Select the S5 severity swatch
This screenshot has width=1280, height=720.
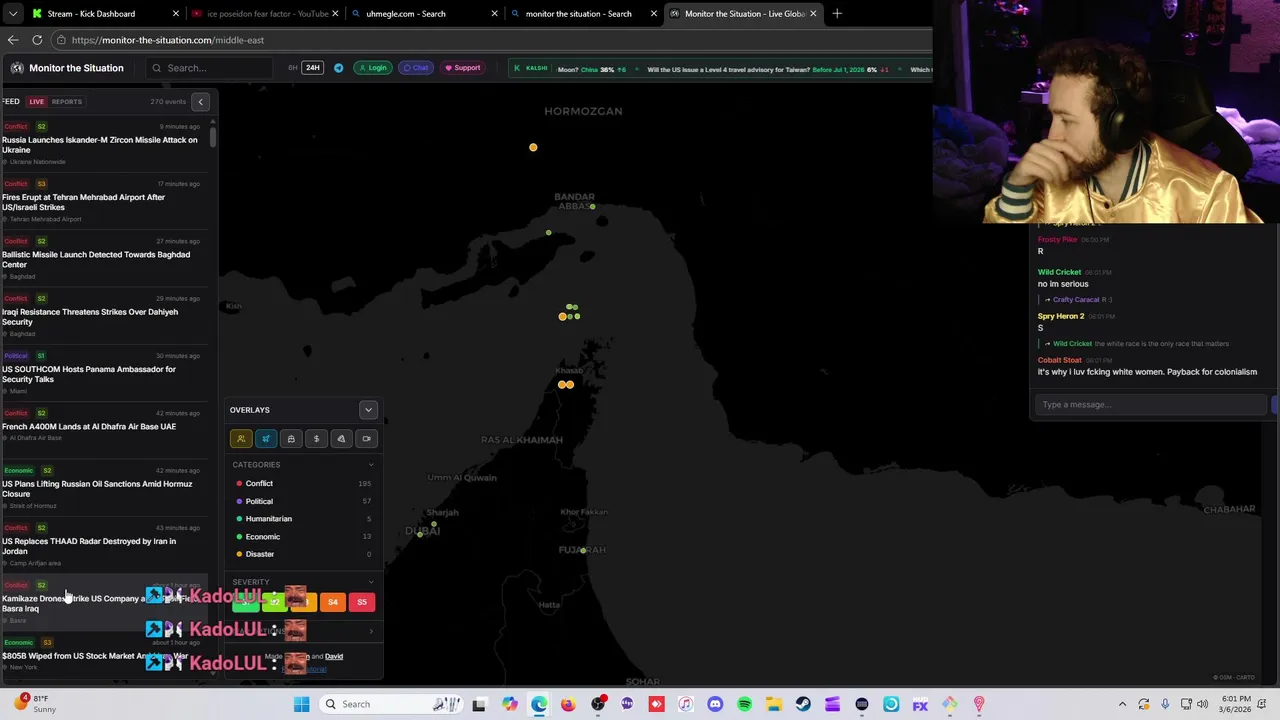pyautogui.click(x=362, y=602)
